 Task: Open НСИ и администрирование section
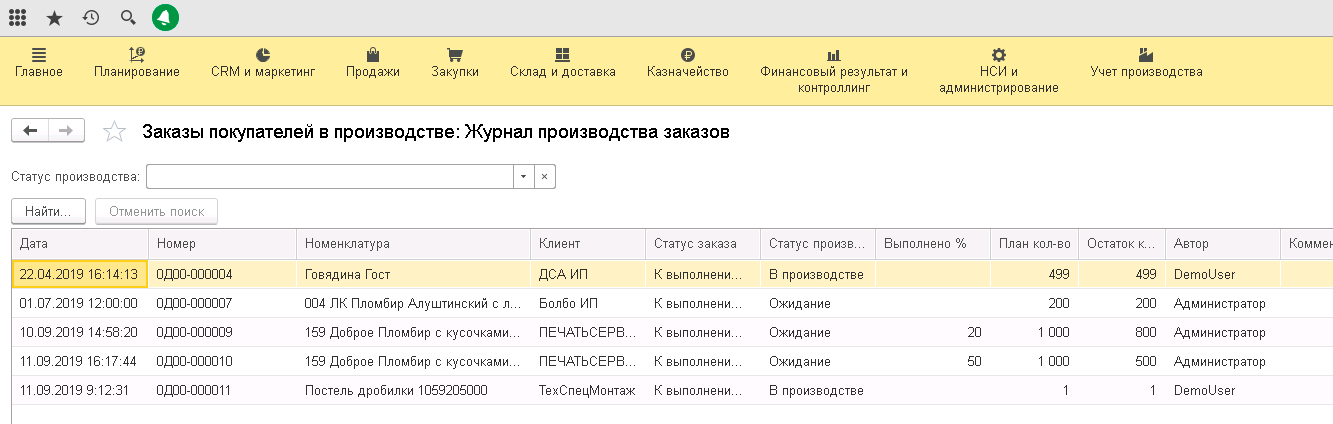point(997,71)
